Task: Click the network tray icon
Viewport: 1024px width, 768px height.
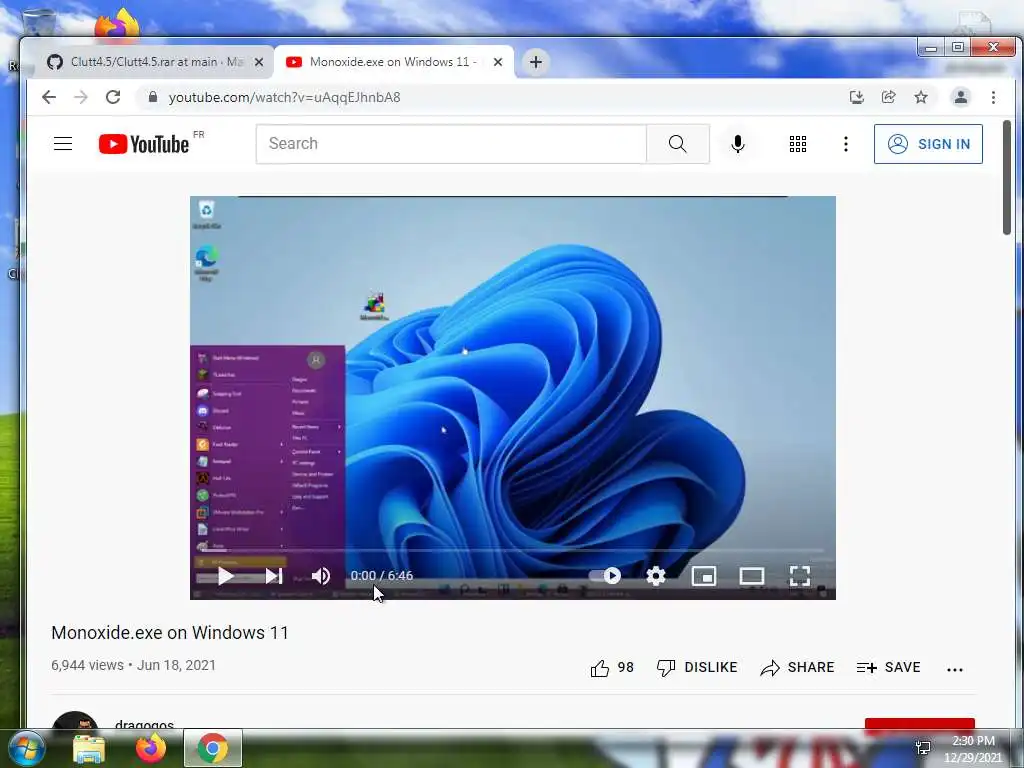Action: (923, 748)
